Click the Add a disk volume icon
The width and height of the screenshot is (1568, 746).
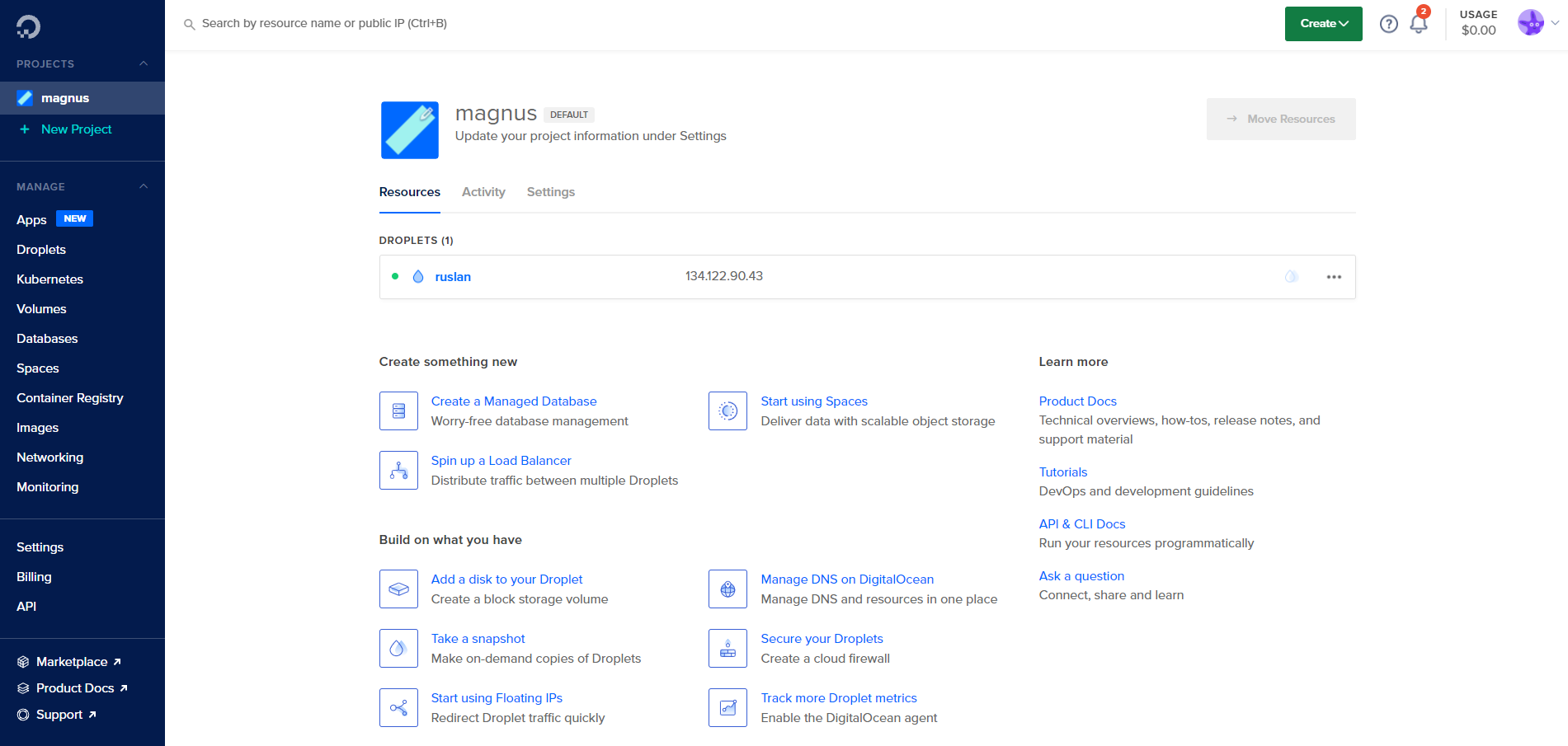pyautogui.click(x=398, y=589)
